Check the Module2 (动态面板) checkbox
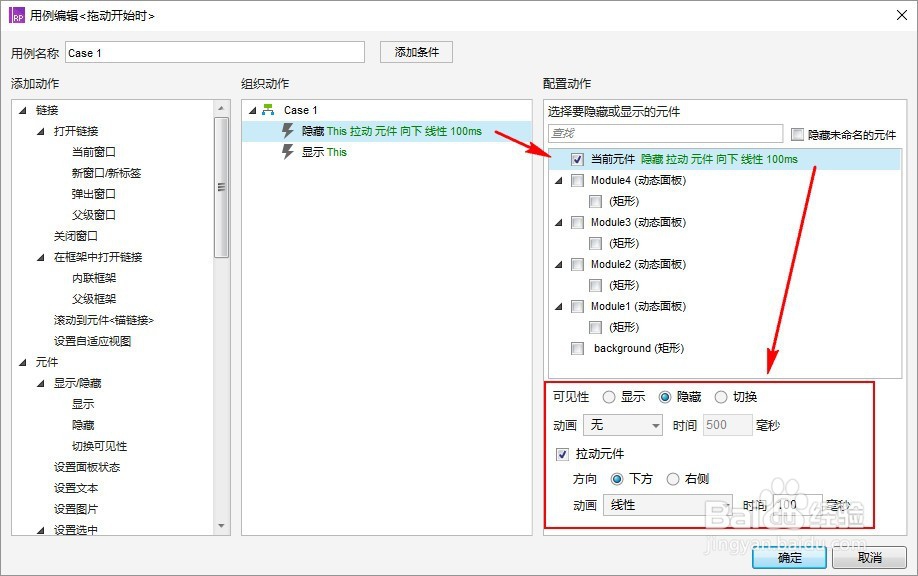 coord(577,265)
